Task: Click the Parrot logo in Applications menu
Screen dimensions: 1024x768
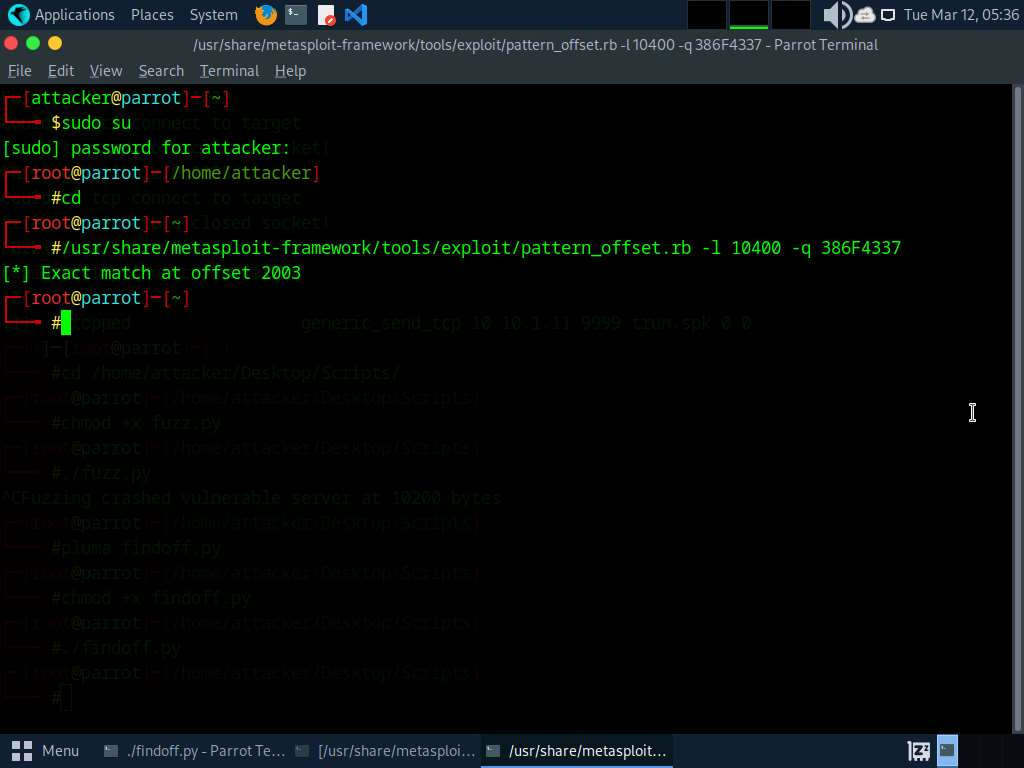Action: [18, 15]
